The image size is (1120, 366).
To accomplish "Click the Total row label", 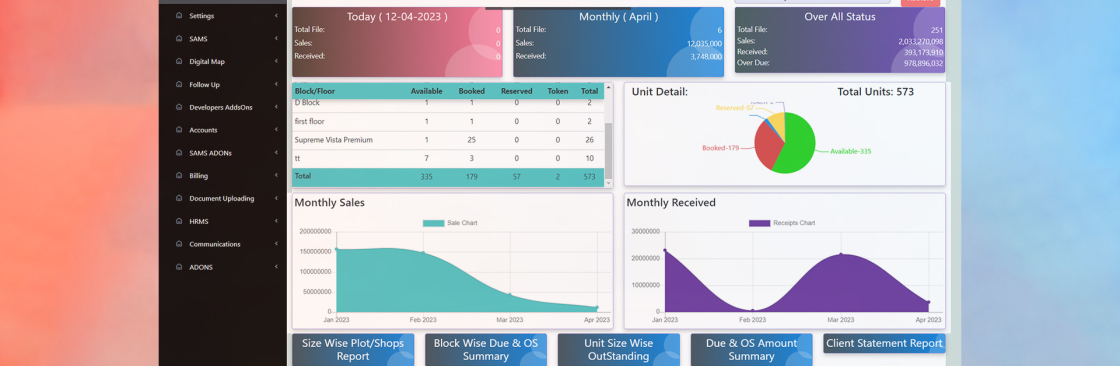I will pos(303,176).
